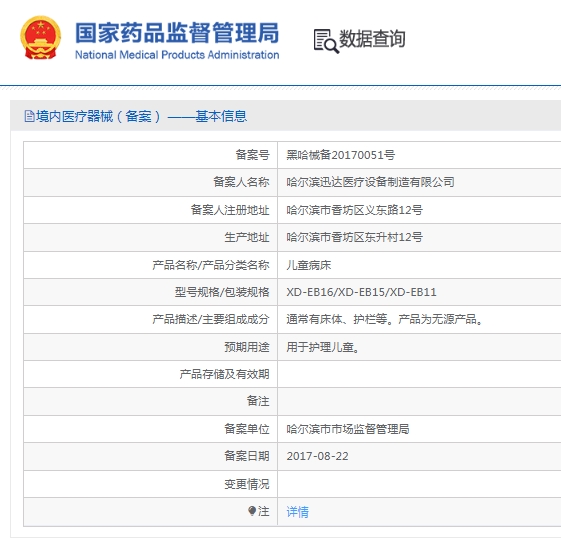This screenshot has width=561, height=538.
Task: Click the 预期用途 label
Action: 247,347
